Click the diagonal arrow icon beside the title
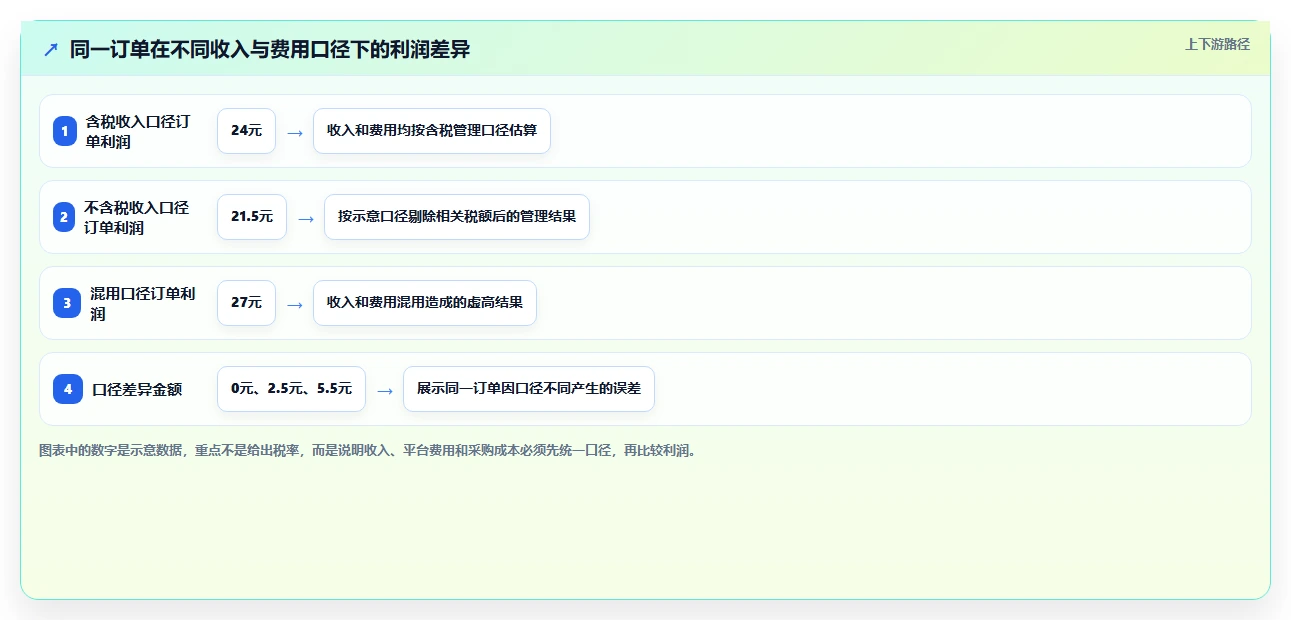 click(51, 49)
